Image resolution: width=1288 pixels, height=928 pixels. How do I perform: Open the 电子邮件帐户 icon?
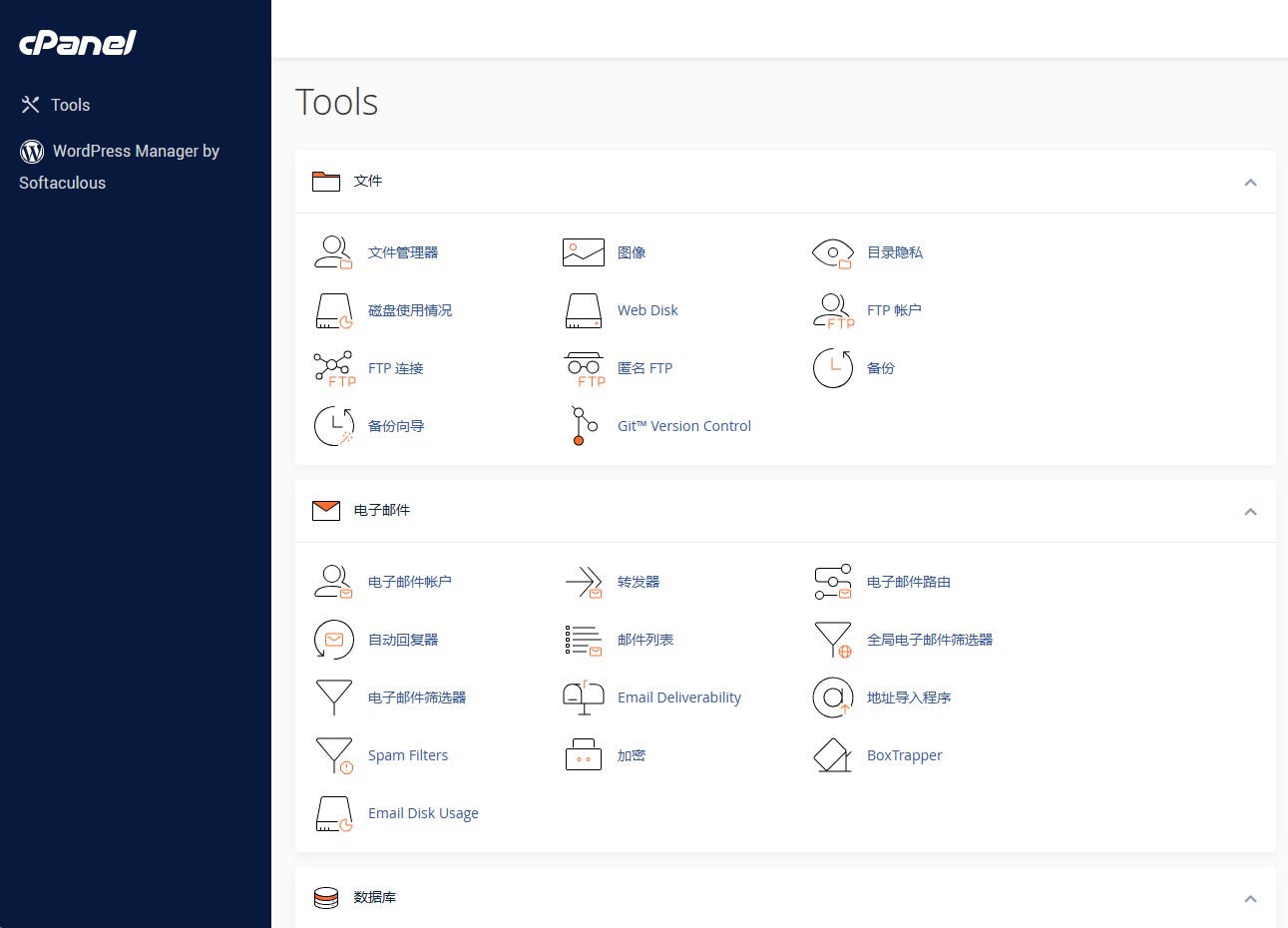click(x=333, y=582)
